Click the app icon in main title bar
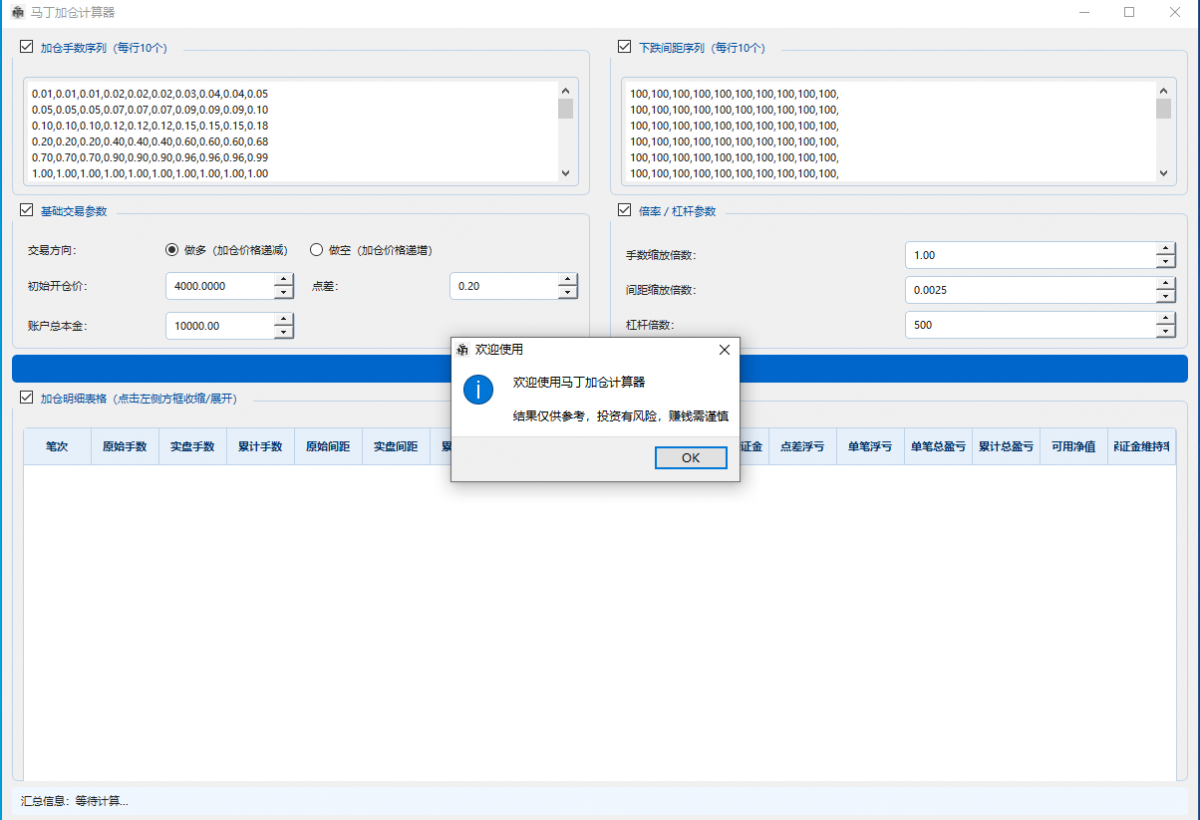The height and width of the screenshot is (820, 1200). click(x=17, y=13)
